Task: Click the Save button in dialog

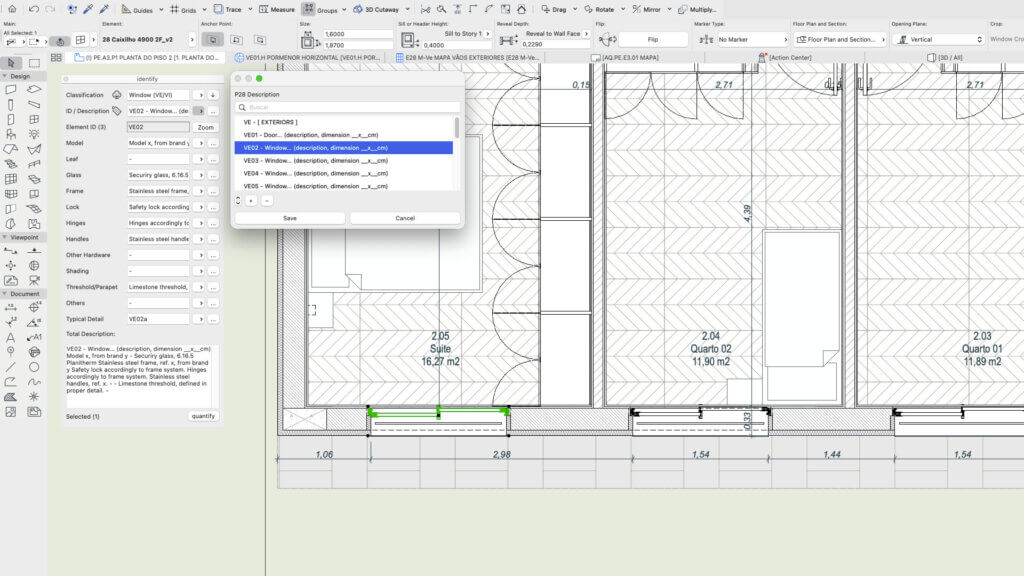Action: coord(290,218)
